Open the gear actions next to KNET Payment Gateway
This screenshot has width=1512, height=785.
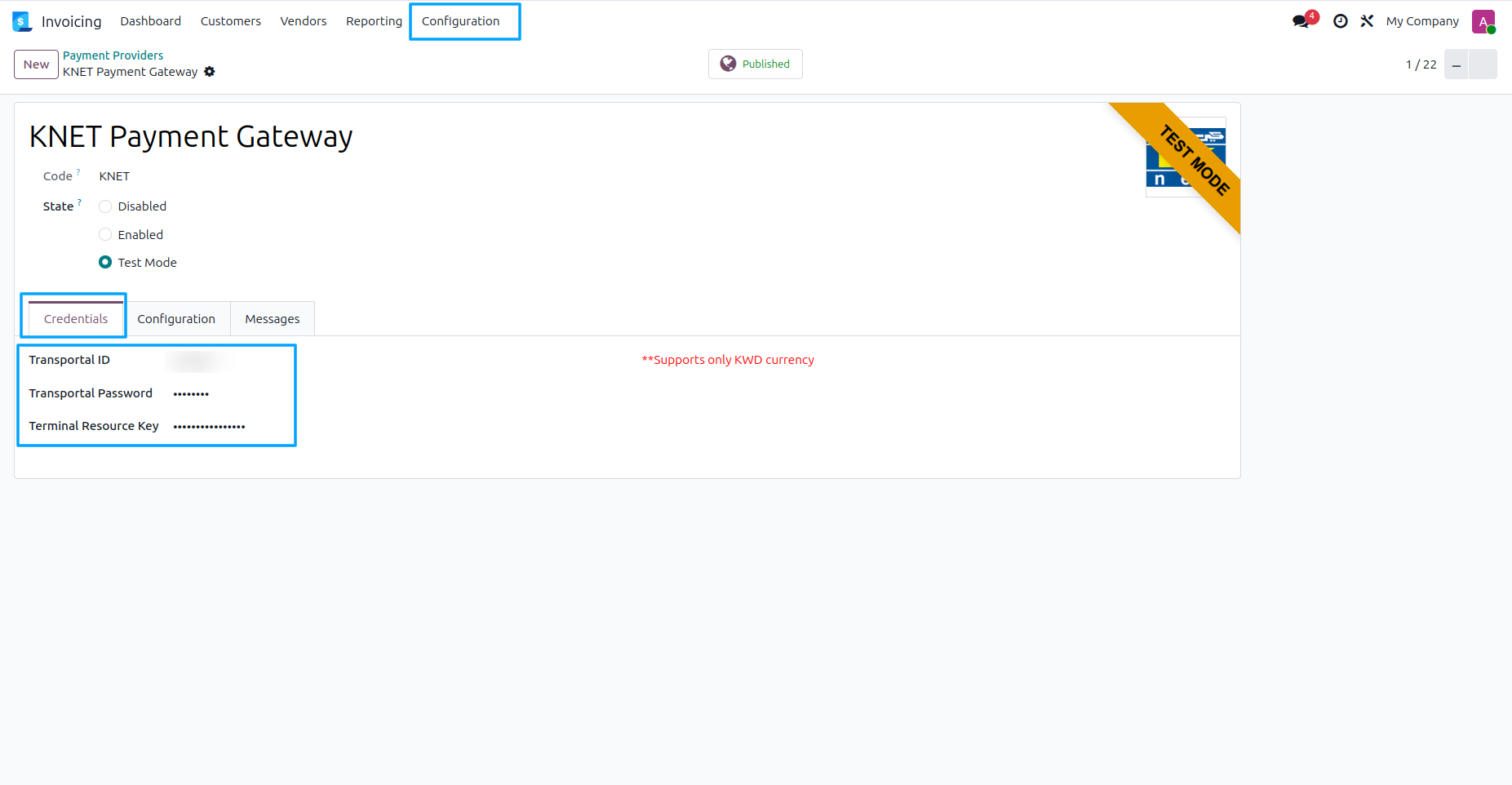tap(210, 72)
